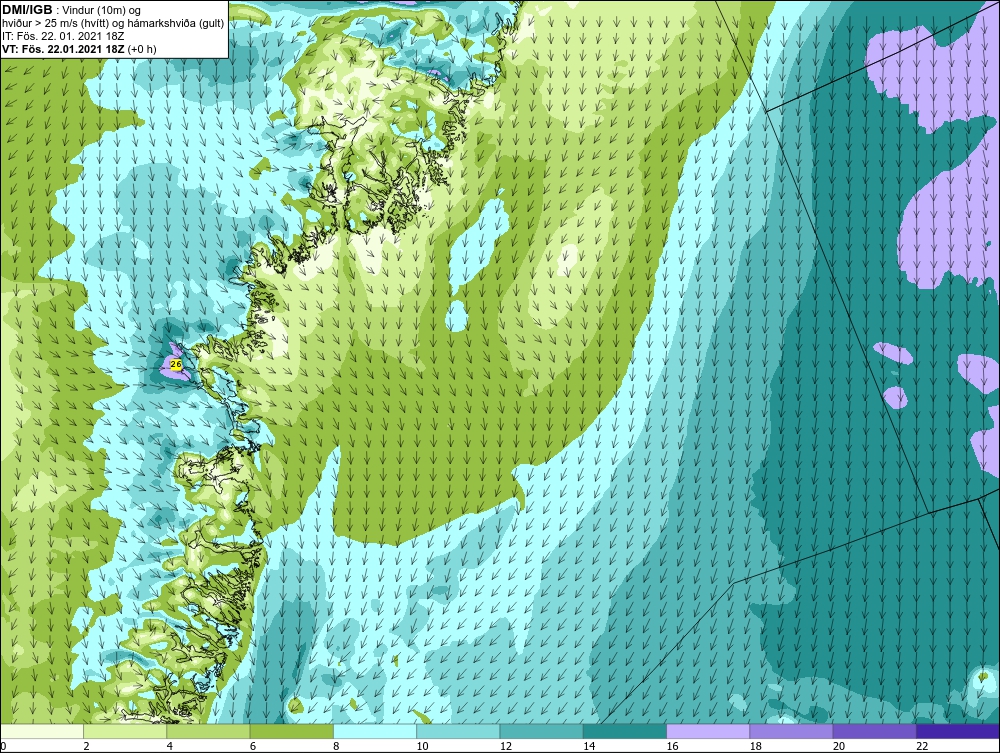Select the "IT: Fös. 22. 01. 2021 18Z" line
Image resolution: width=1000 pixels, height=753 pixels.
click(63, 36)
